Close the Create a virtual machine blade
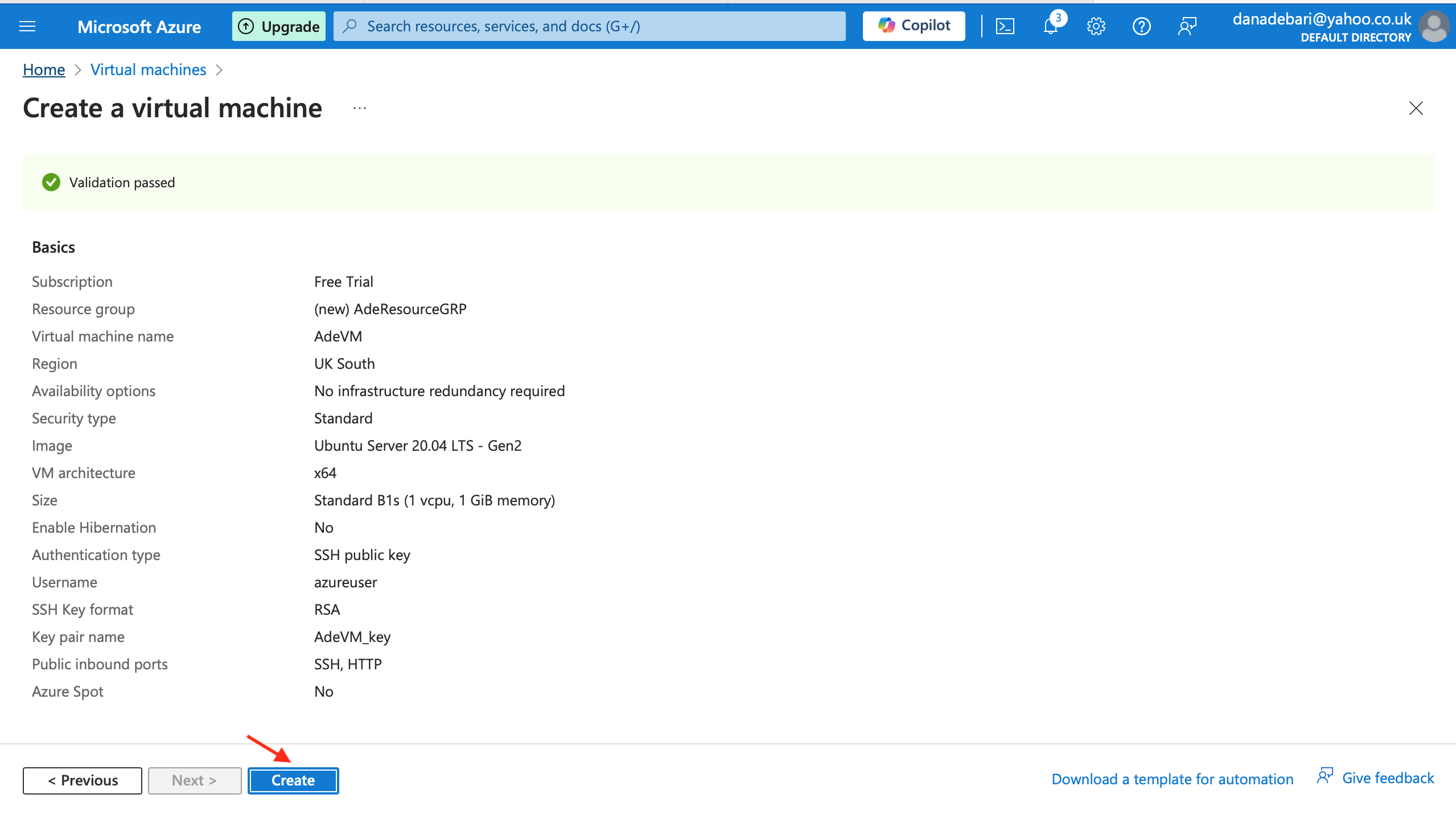Image resolution: width=1456 pixels, height=823 pixels. click(x=1416, y=108)
